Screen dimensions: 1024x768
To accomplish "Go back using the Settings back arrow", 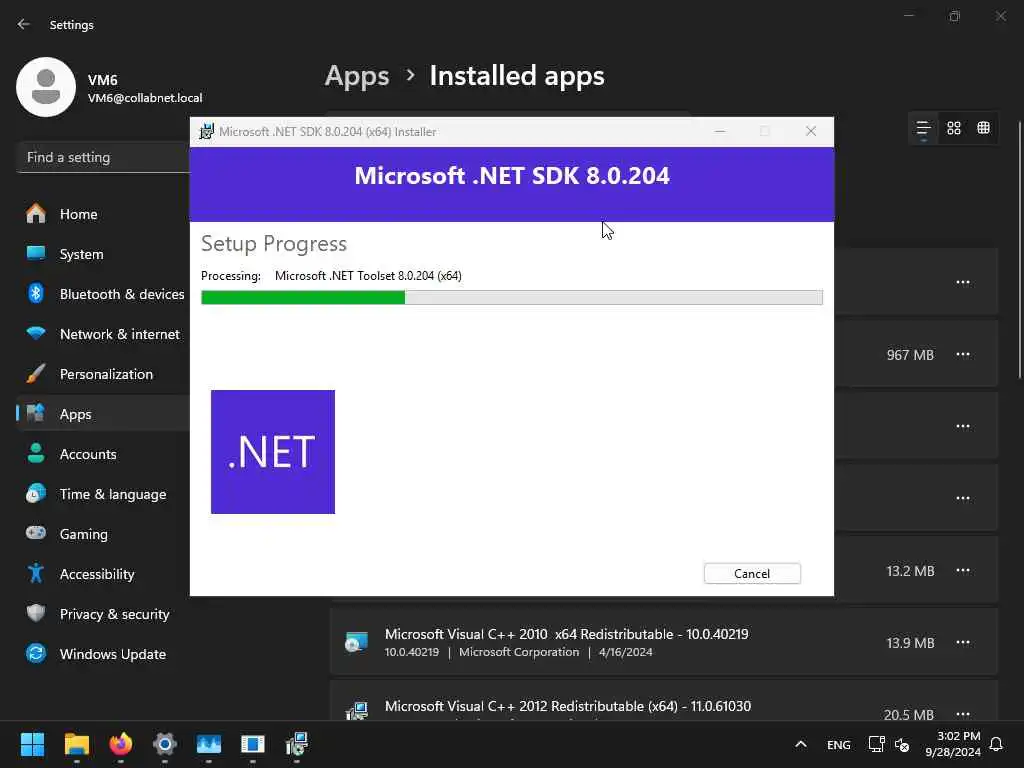I will click(24, 24).
